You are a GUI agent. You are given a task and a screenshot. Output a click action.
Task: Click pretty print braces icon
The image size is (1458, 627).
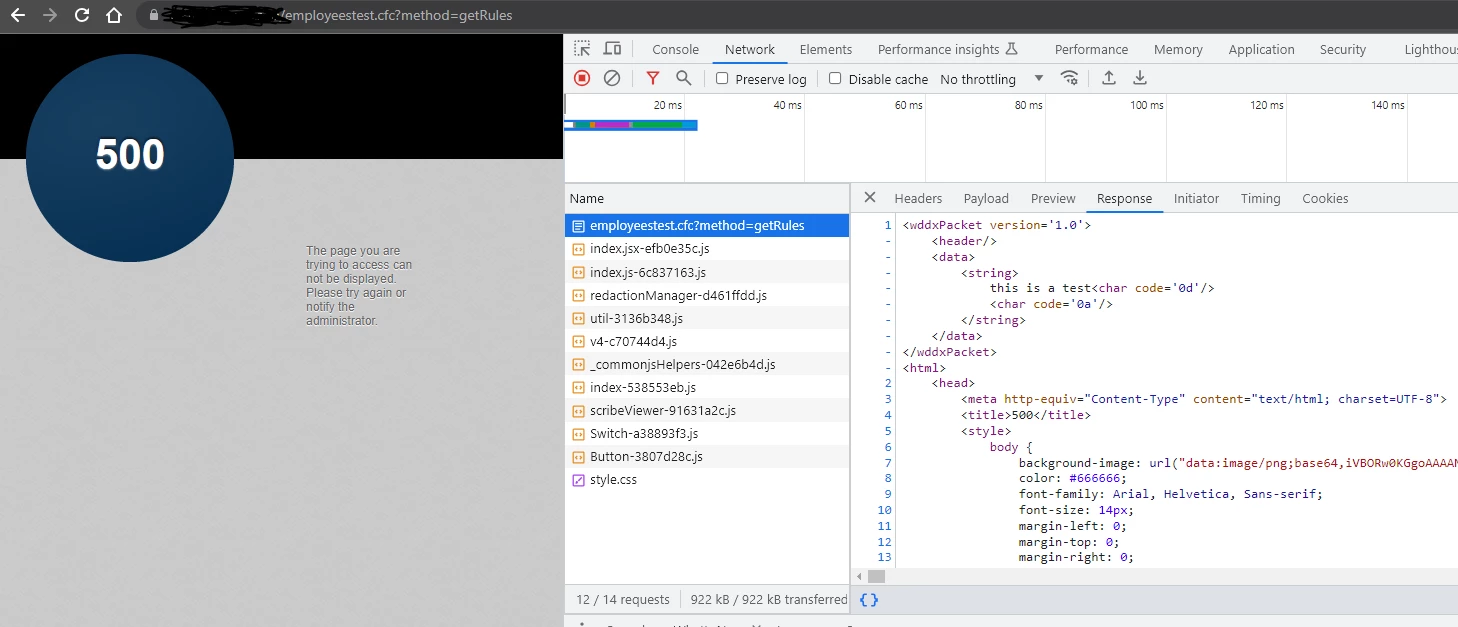869,600
